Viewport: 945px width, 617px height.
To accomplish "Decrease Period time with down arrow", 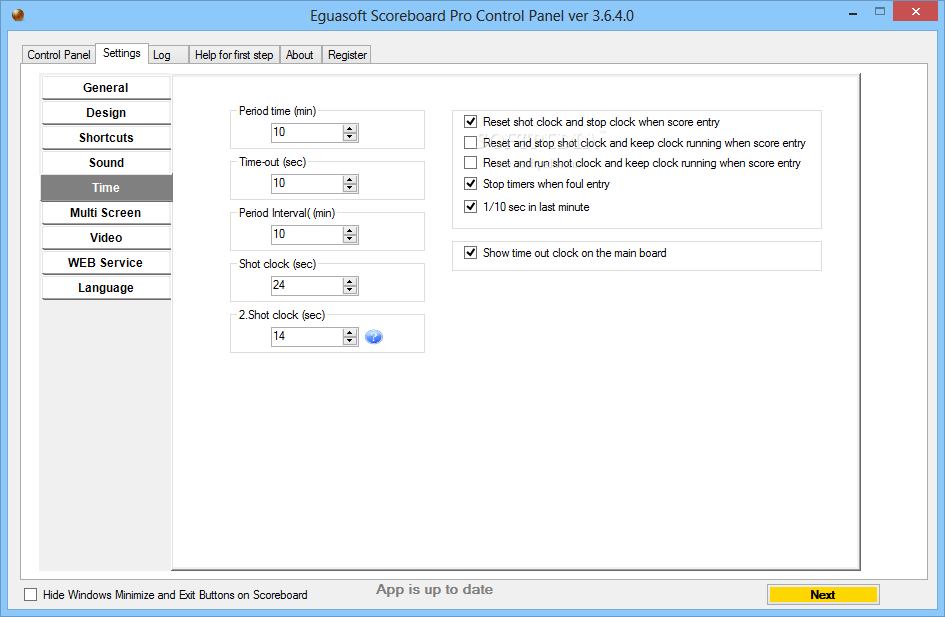I will [x=350, y=137].
